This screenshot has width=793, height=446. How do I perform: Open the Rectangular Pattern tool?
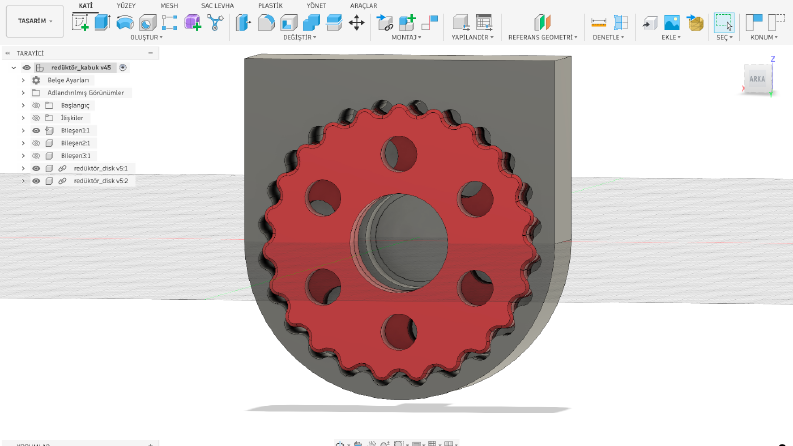[169, 23]
